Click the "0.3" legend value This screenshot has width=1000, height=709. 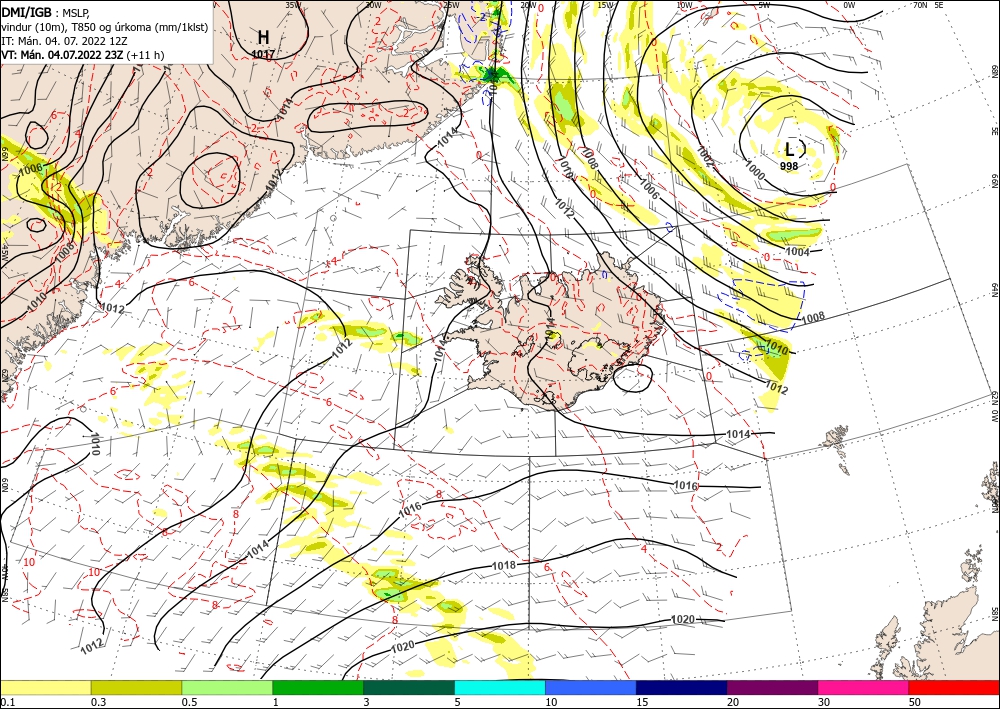tap(99, 702)
